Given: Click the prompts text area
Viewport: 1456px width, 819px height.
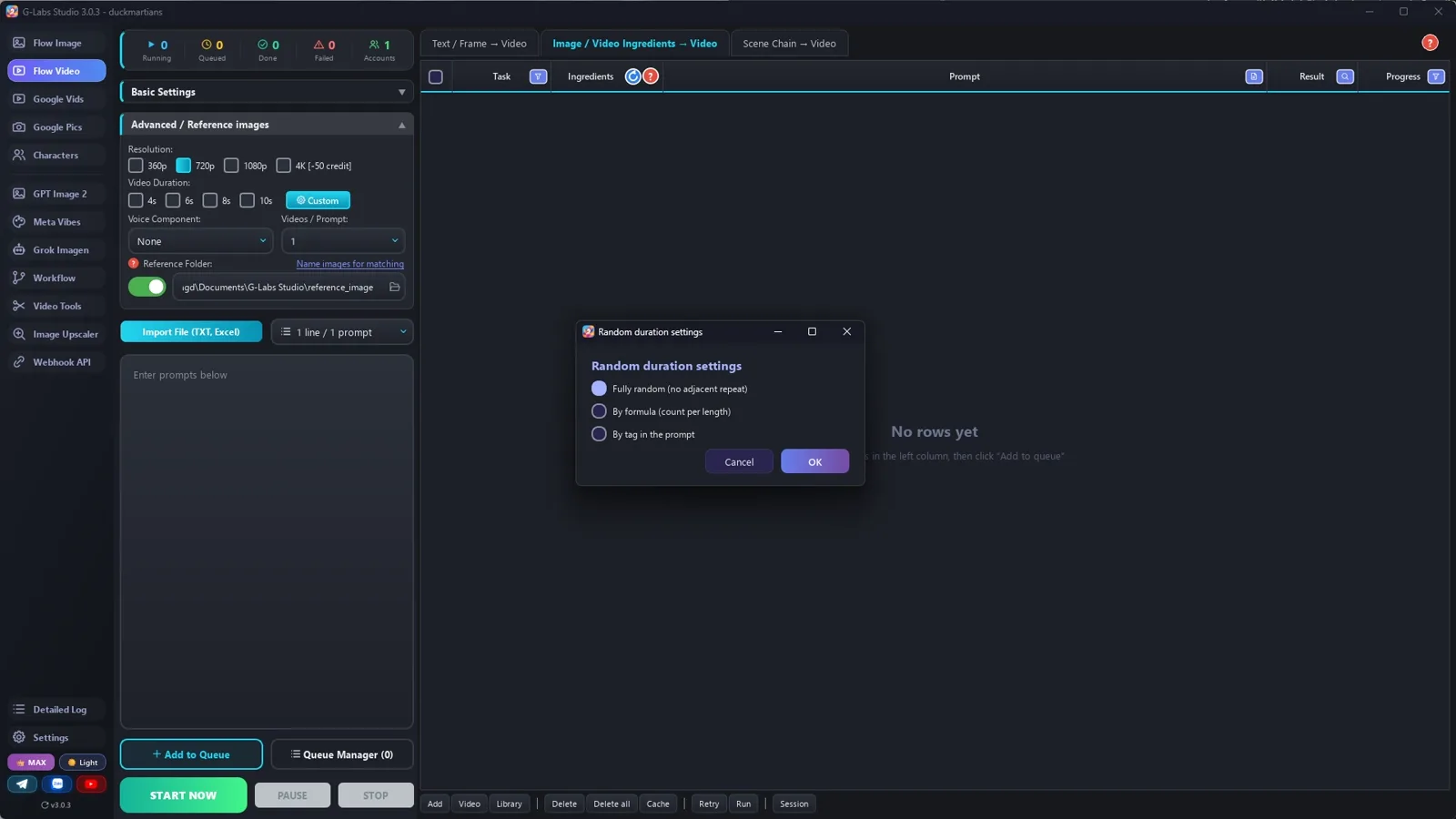Looking at the screenshot, I should tap(267, 541).
